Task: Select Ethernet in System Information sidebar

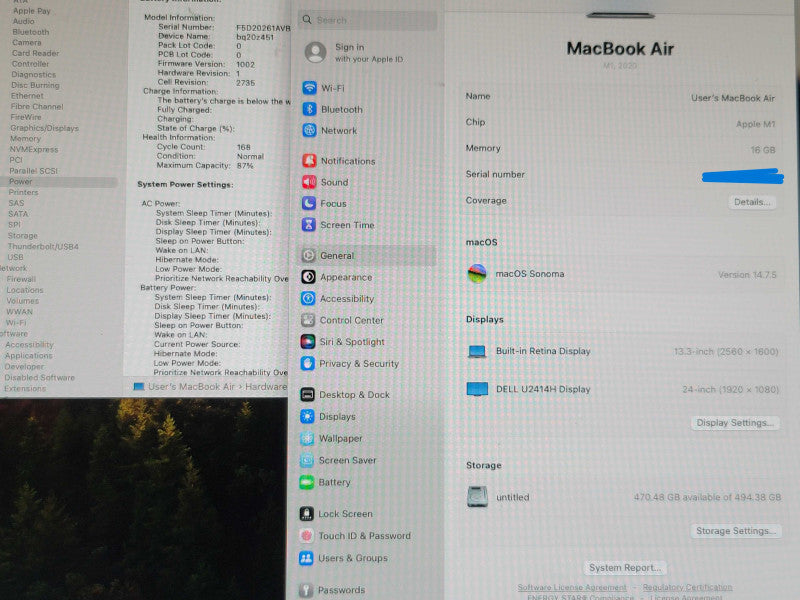Action: coord(27,95)
